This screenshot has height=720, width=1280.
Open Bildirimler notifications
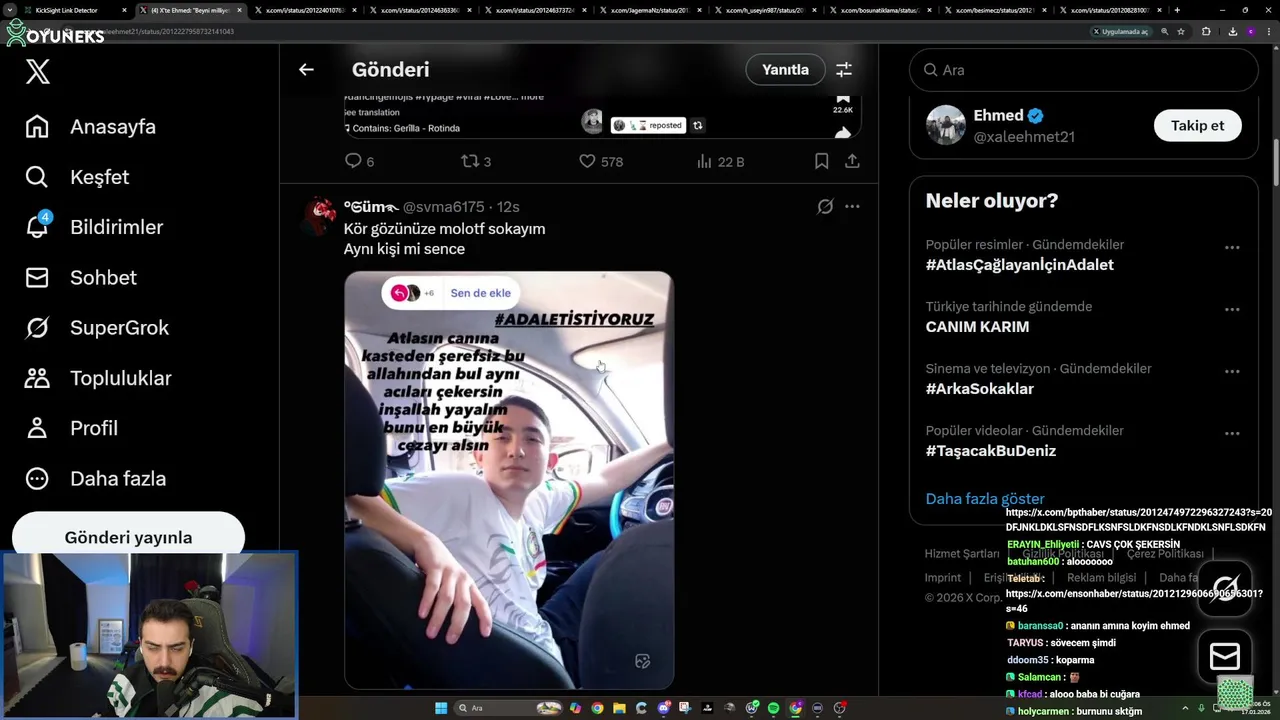pos(94,227)
